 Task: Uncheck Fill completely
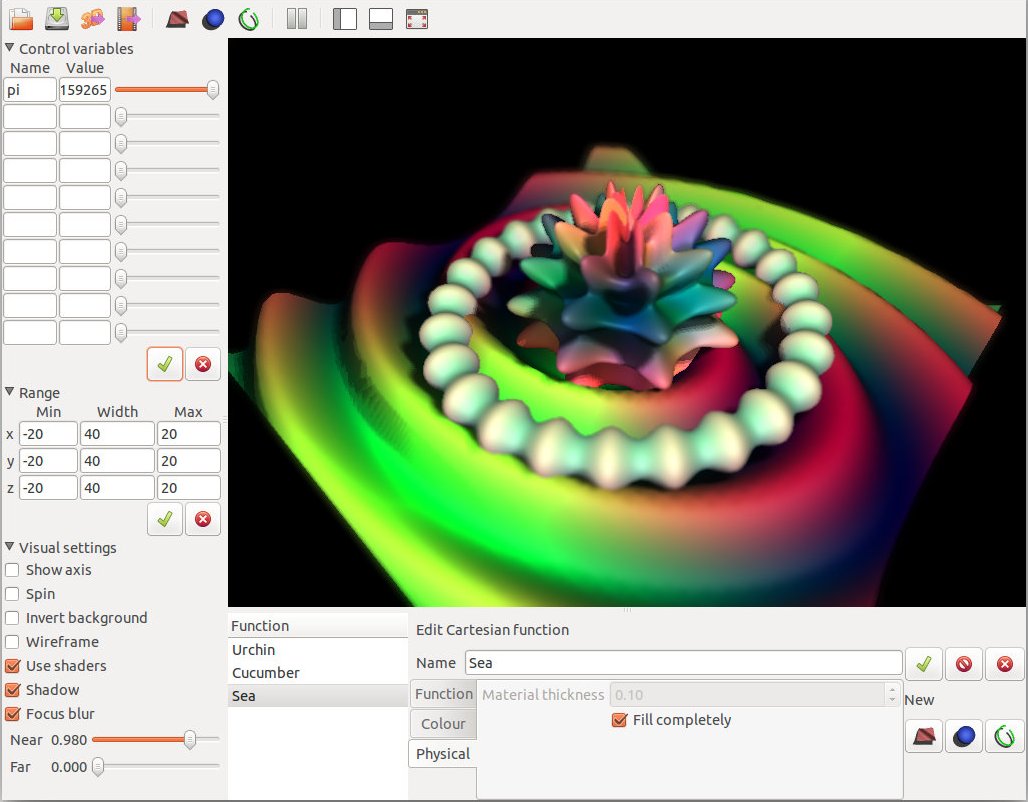pos(619,720)
